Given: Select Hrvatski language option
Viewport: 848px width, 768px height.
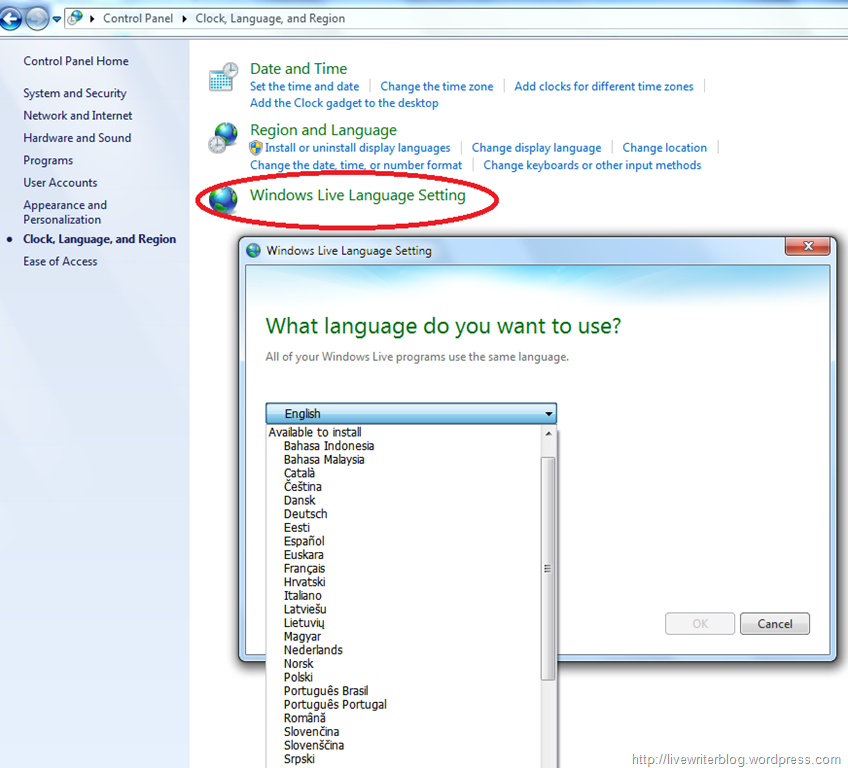Looking at the screenshot, I should click(304, 582).
